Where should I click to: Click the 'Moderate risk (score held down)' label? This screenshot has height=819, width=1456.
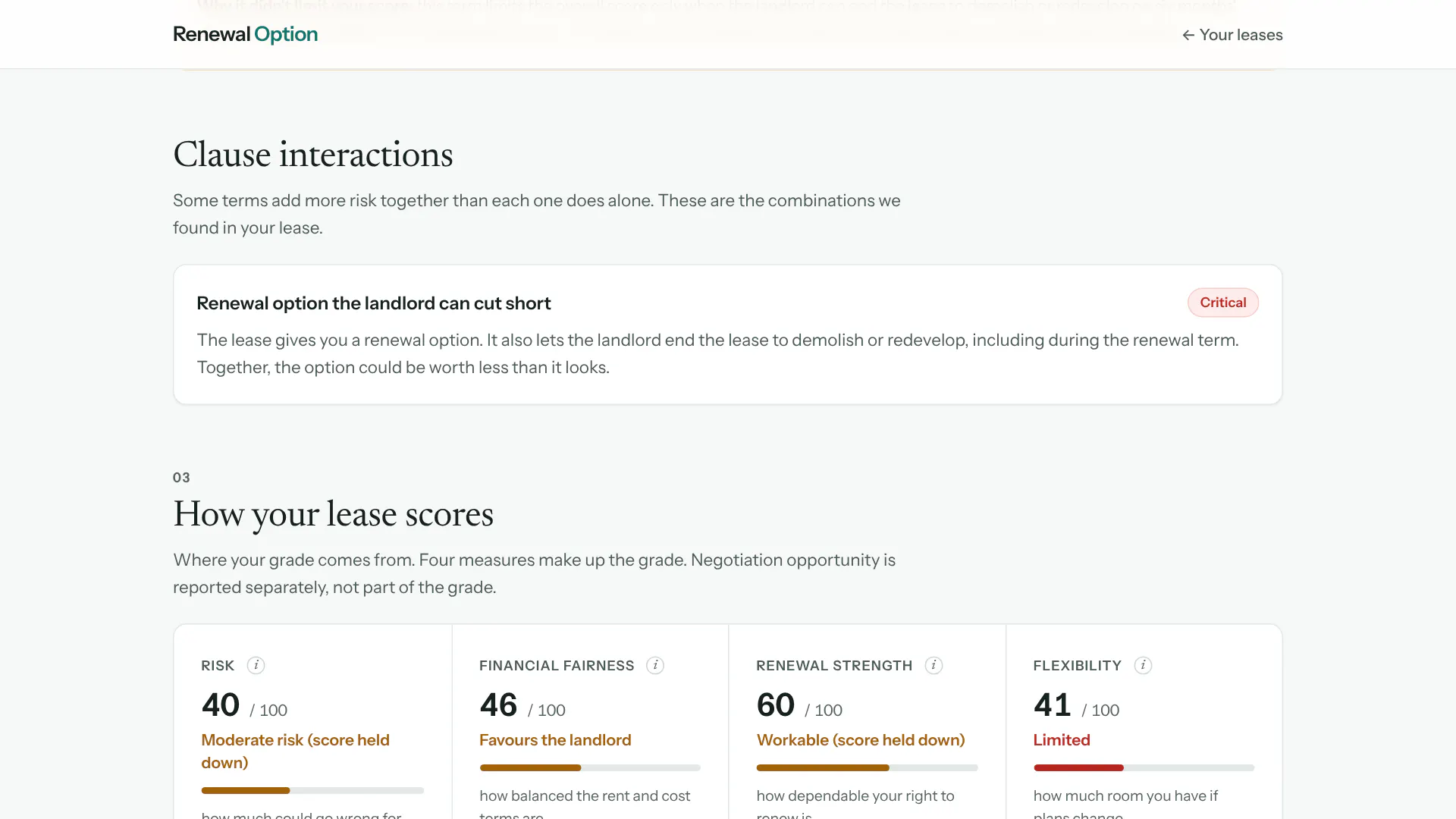point(295,751)
